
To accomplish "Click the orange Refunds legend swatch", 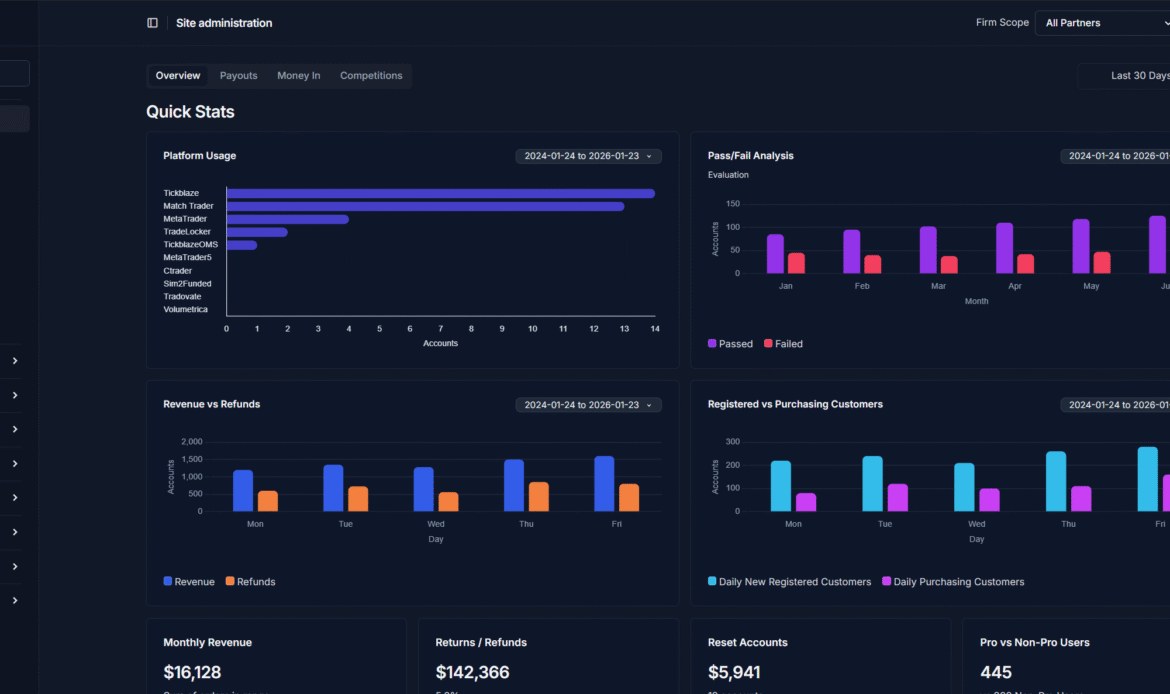I will click(x=230, y=582).
